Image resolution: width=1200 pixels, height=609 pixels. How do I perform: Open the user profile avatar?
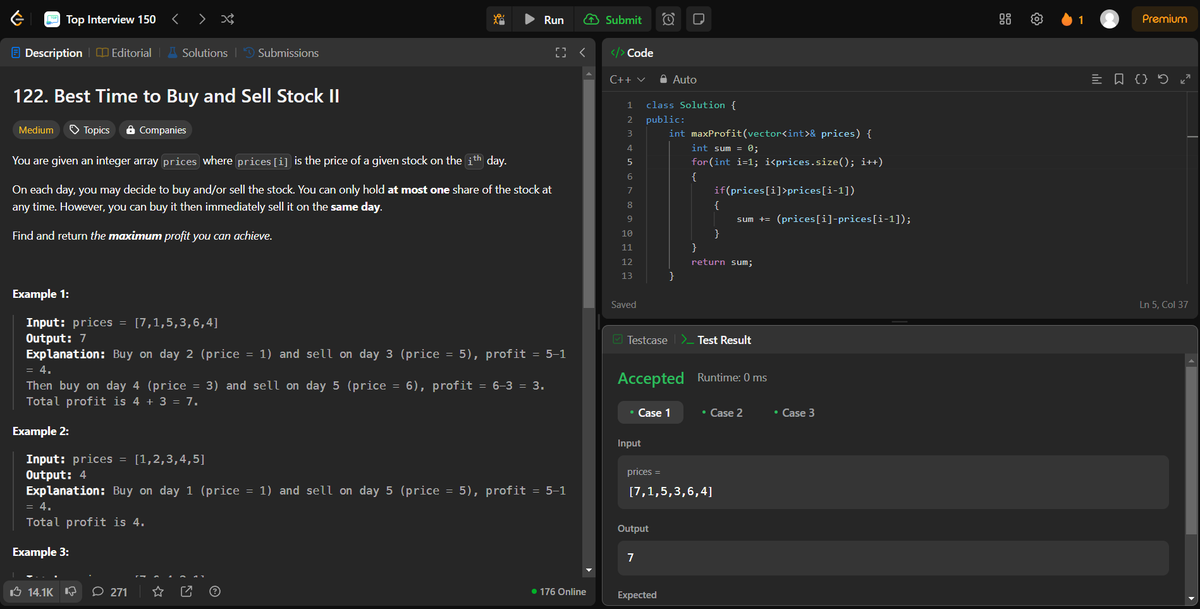[1108, 20]
